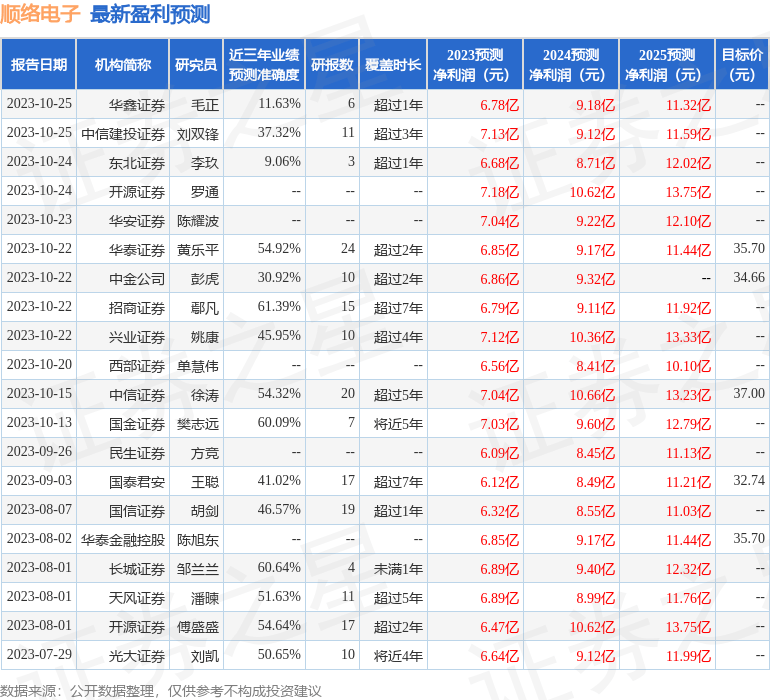Click target price 37.00
The image size is (770, 700).
click(749, 393)
